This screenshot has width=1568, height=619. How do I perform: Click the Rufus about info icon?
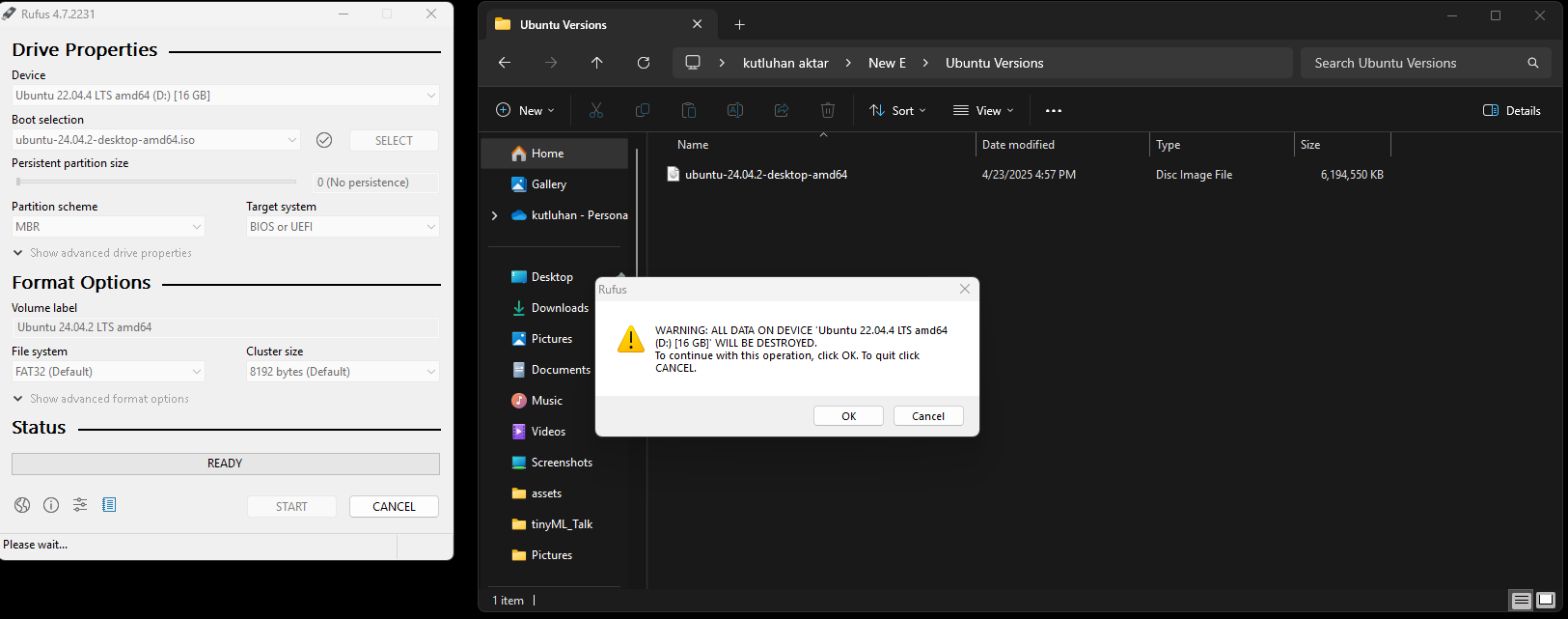coord(51,505)
